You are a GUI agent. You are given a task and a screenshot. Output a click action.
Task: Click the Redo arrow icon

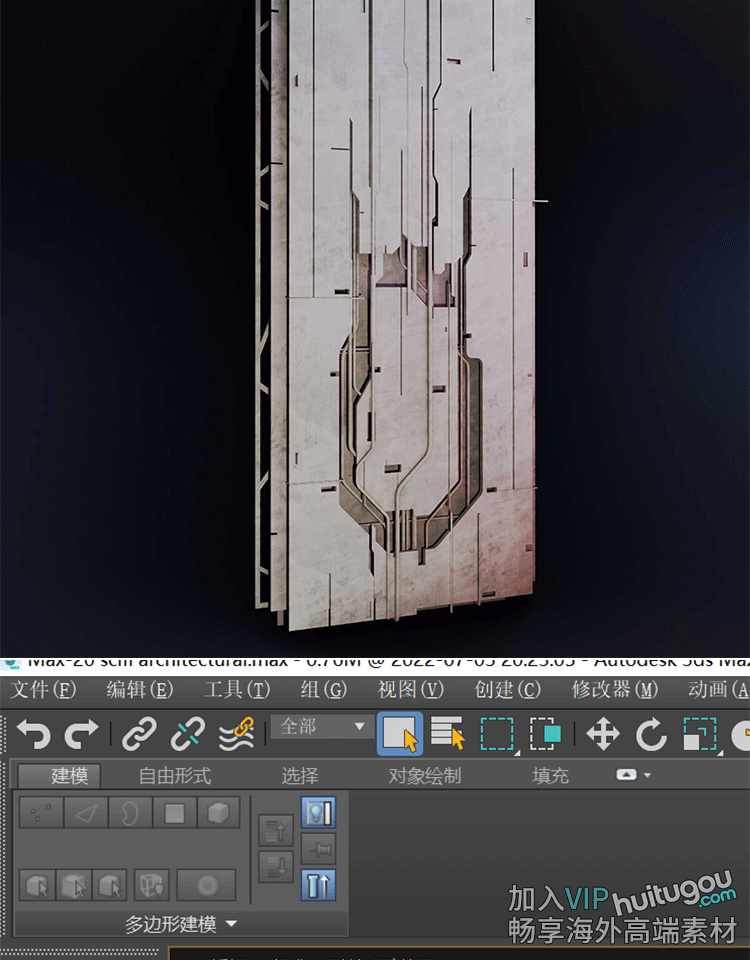coord(81,735)
